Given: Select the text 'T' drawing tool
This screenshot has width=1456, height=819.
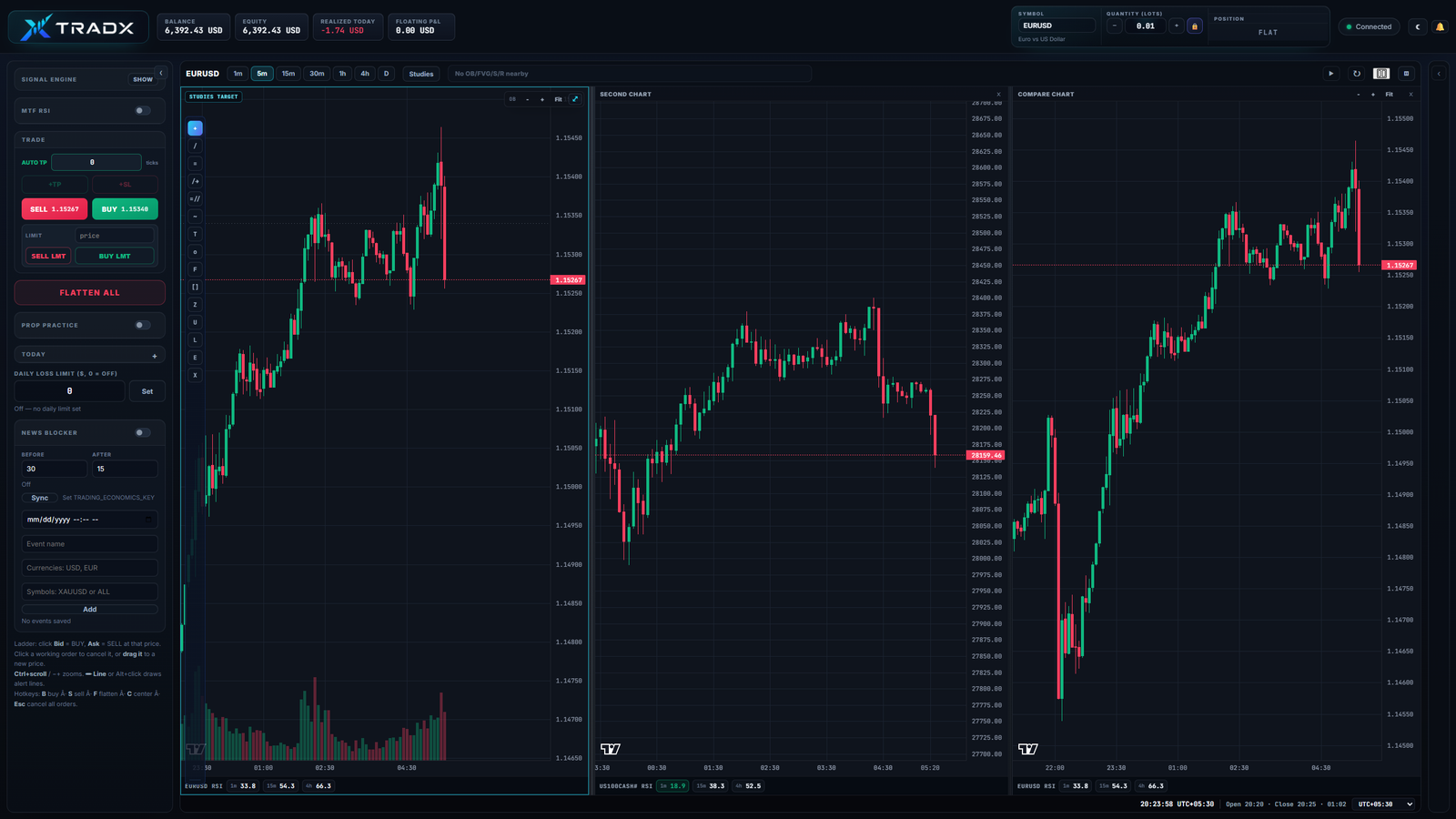Looking at the screenshot, I should coord(195,234).
